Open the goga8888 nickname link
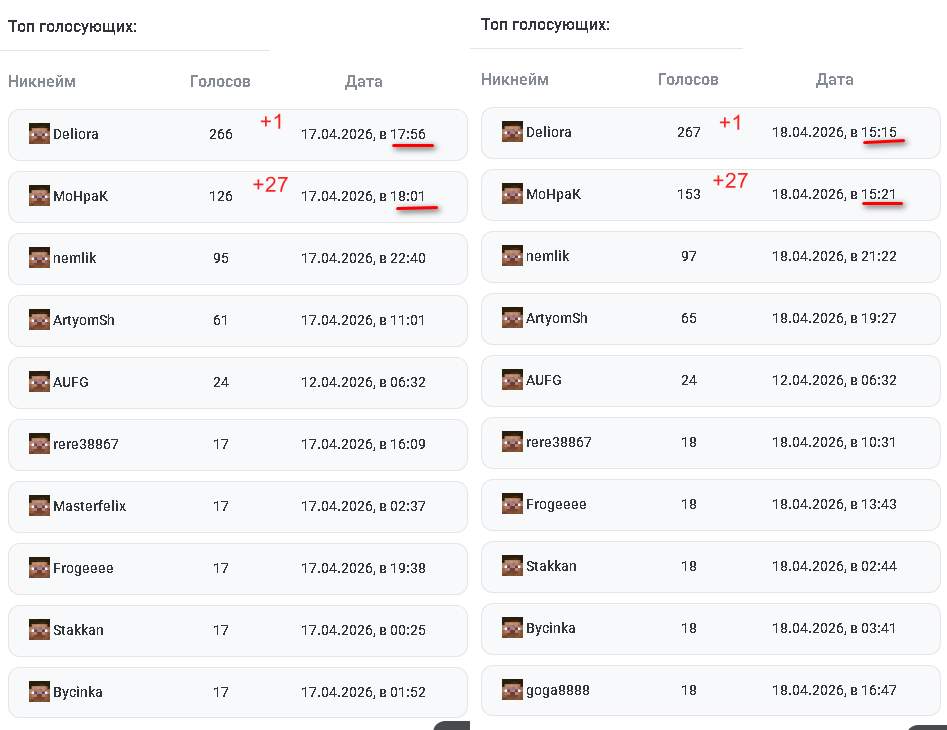 pos(557,690)
